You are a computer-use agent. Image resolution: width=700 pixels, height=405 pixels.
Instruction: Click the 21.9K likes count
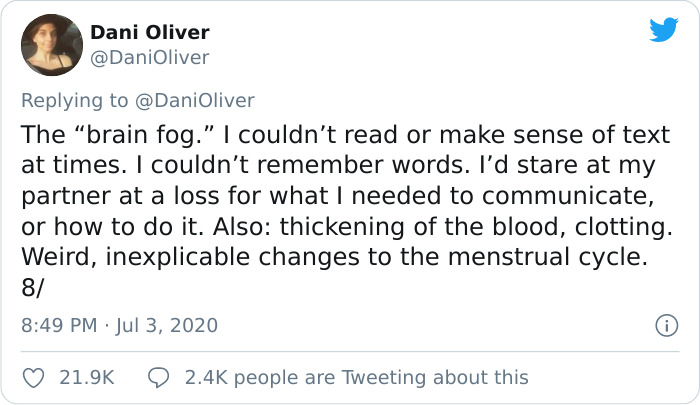88,377
